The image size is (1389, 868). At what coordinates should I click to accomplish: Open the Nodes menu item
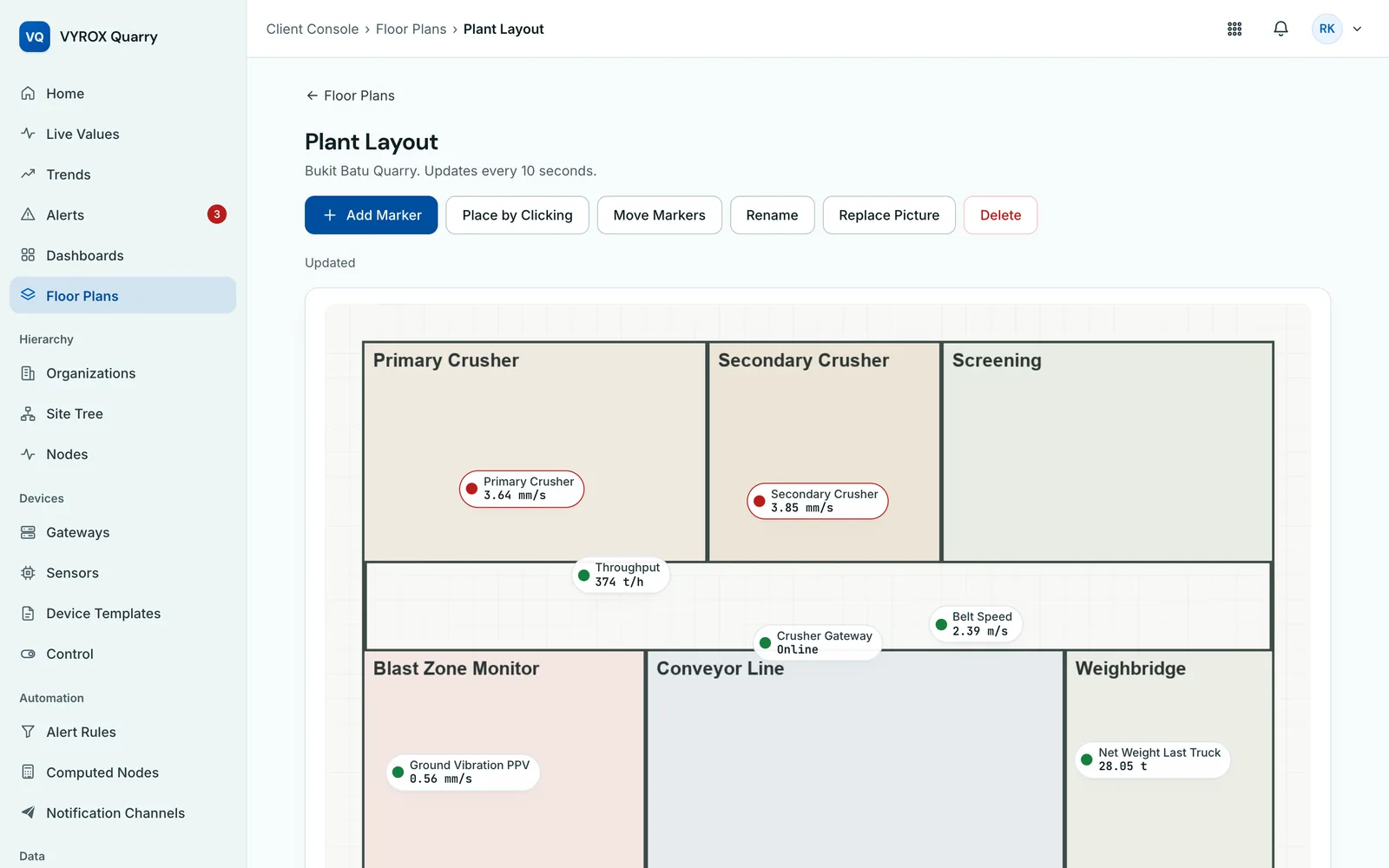122,454
